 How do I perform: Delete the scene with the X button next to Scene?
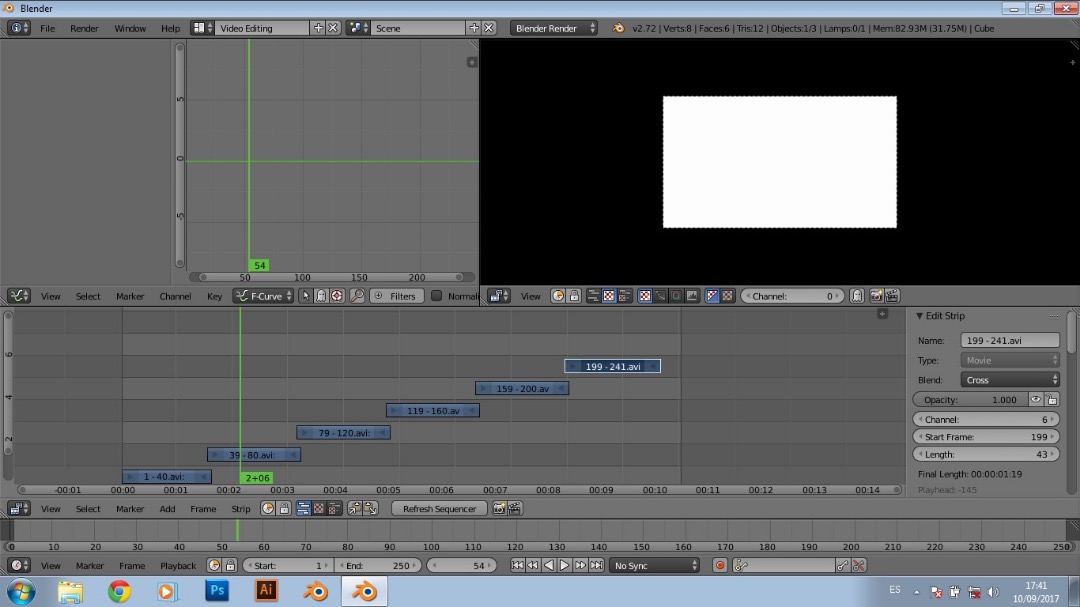489,28
